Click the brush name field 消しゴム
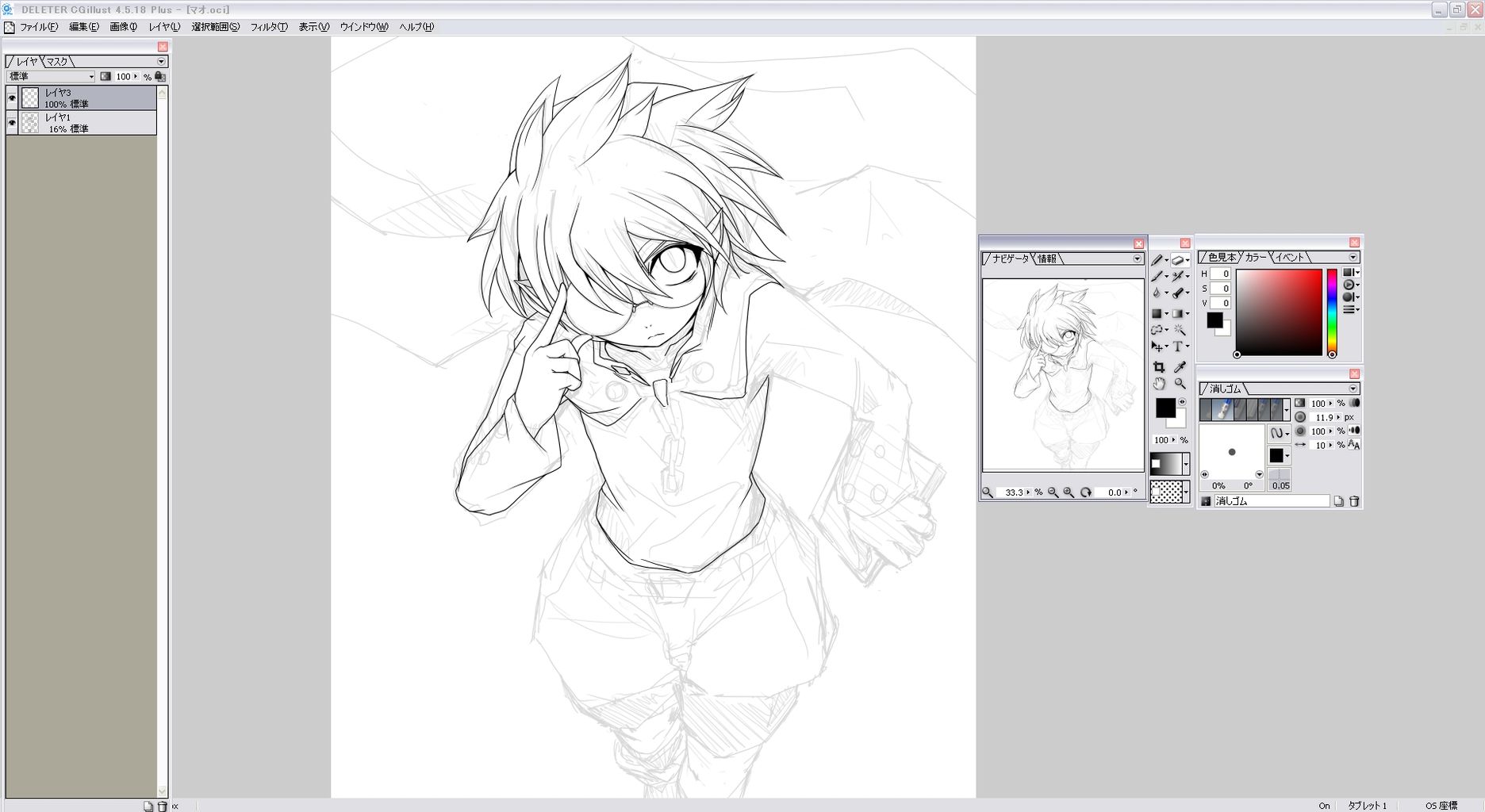Viewport: 1485px width, 812px height. tap(1272, 501)
